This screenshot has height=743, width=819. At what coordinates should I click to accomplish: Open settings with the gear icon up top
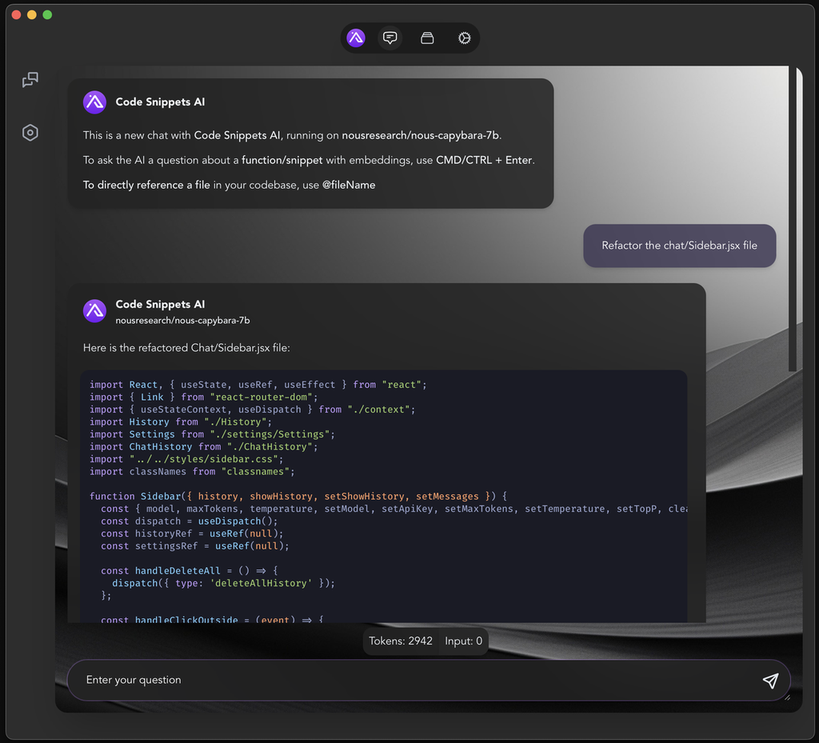tap(463, 37)
